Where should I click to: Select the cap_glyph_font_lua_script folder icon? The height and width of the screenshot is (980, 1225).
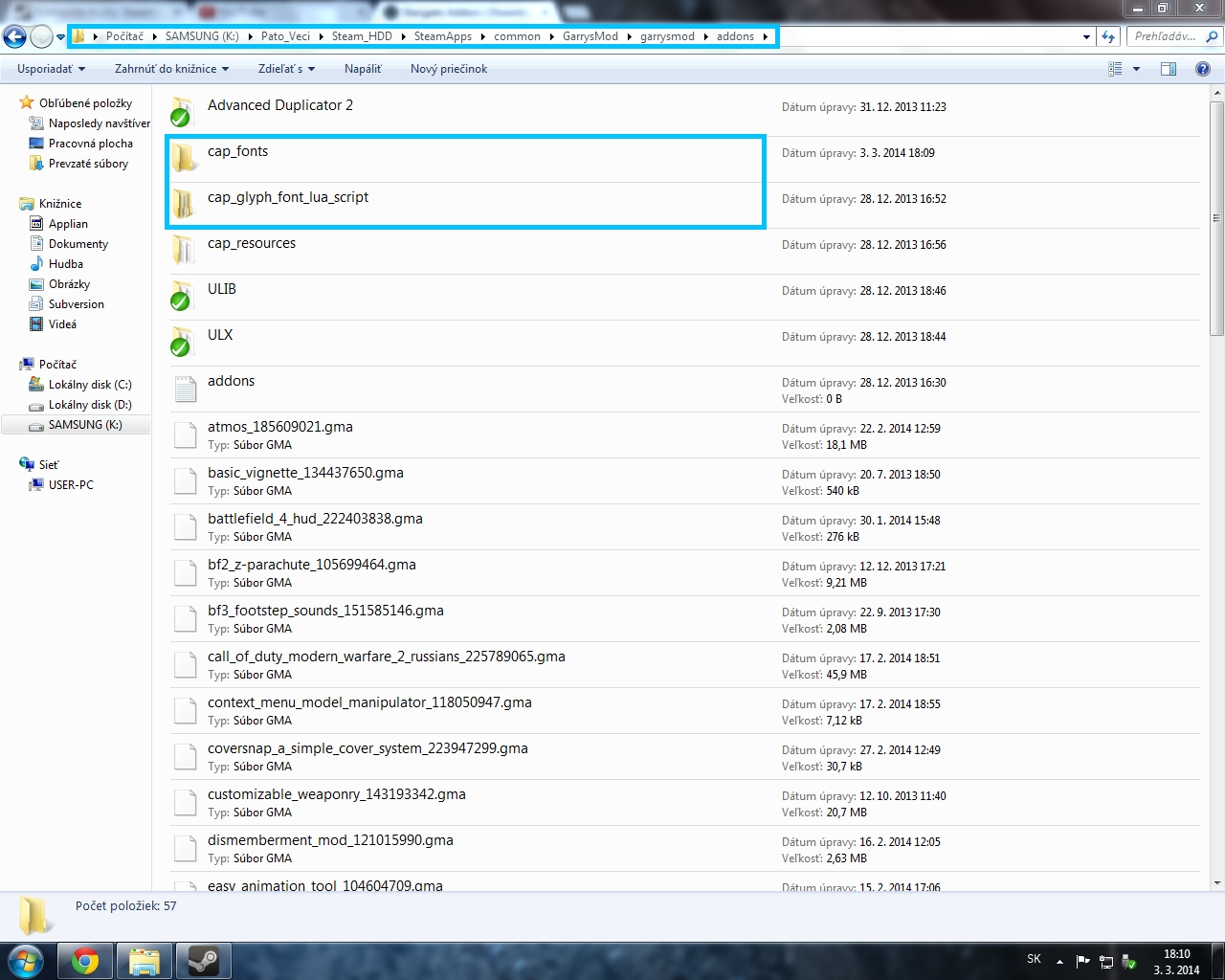tap(184, 204)
